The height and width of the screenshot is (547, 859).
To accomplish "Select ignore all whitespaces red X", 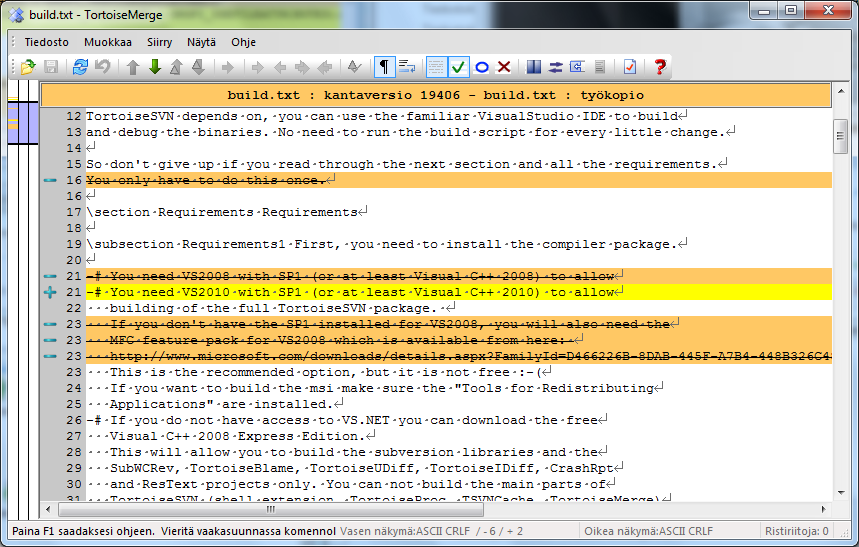I will point(504,67).
